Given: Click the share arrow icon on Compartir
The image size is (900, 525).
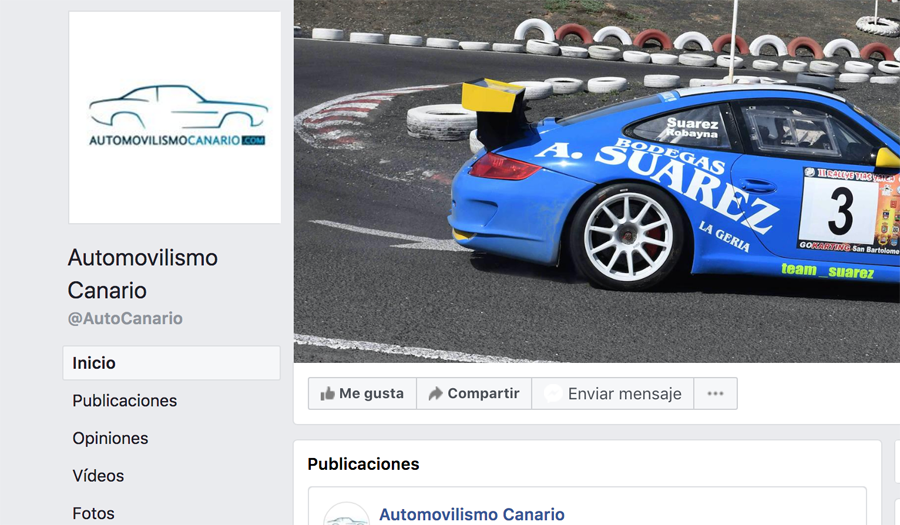Looking at the screenshot, I should [436, 394].
